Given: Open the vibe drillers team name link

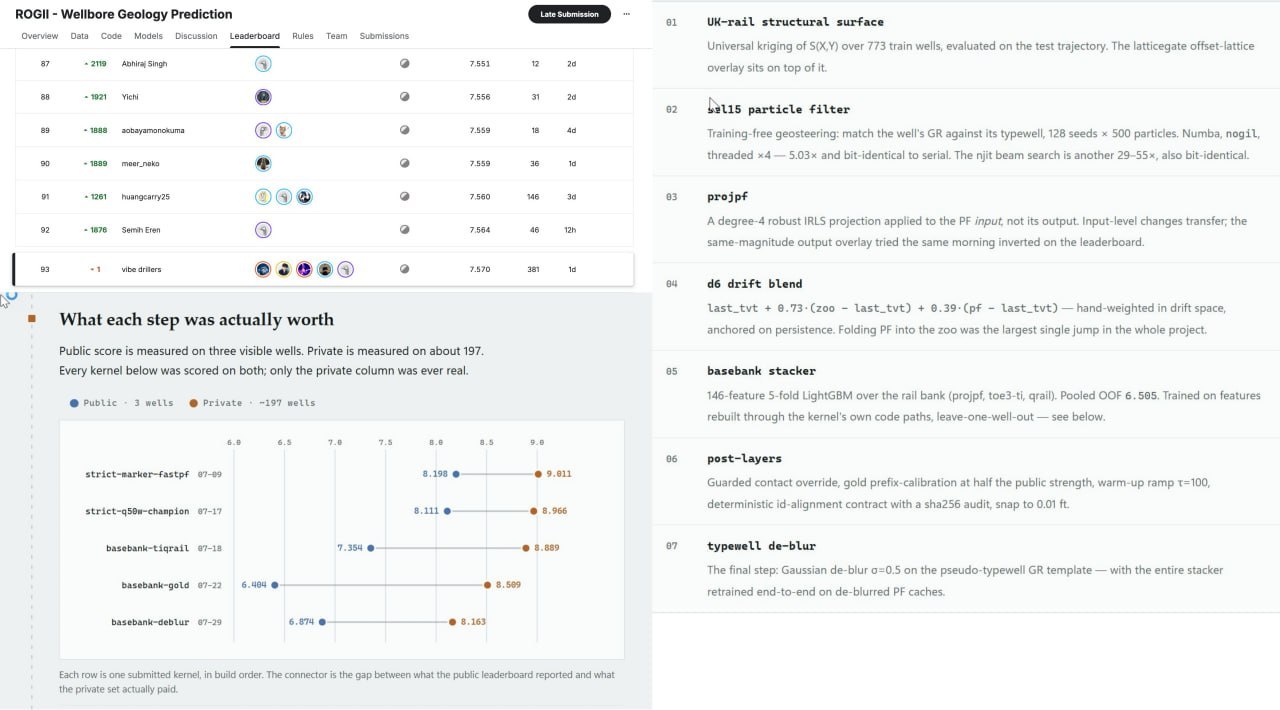Looking at the screenshot, I should coord(142,269).
